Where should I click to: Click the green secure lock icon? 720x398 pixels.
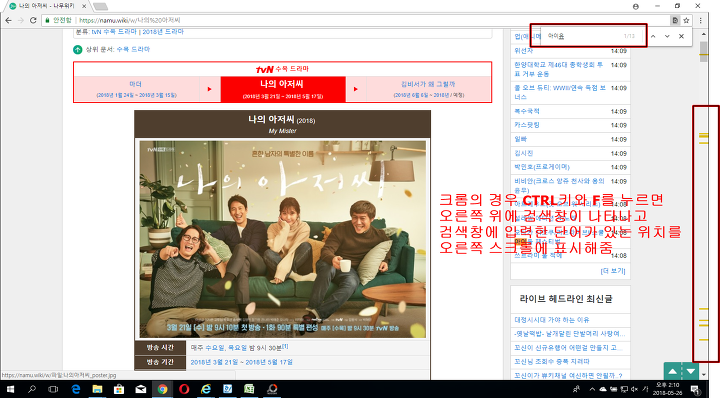point(47,20)
